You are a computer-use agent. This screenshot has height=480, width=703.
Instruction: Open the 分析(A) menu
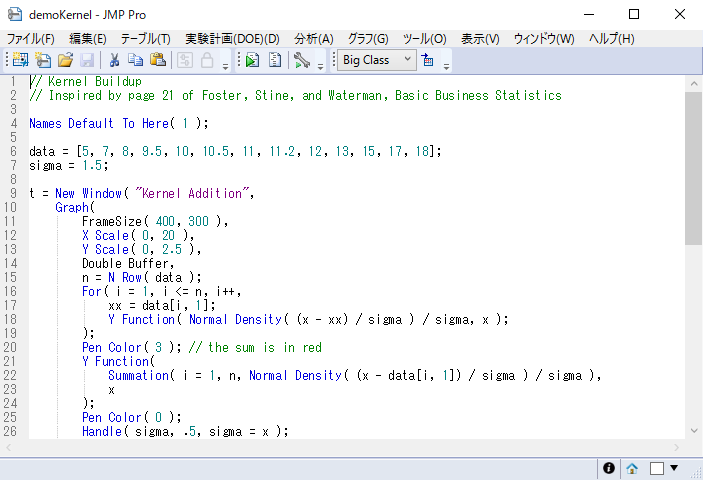click(x=313, y=38)
